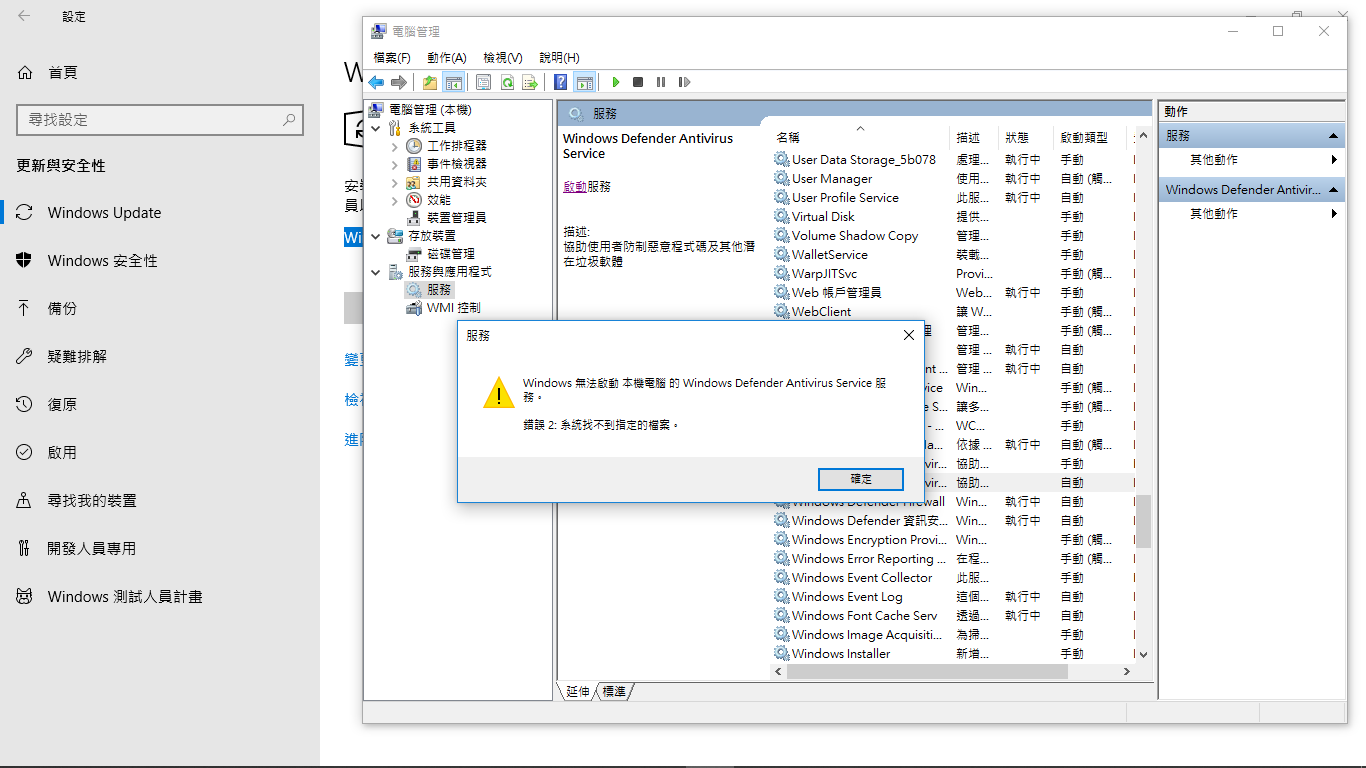The width and height of the screenshot is (1366, 768).
Task: Open 開發人員專用 in Settings sidebar
Action: [160, 548]
